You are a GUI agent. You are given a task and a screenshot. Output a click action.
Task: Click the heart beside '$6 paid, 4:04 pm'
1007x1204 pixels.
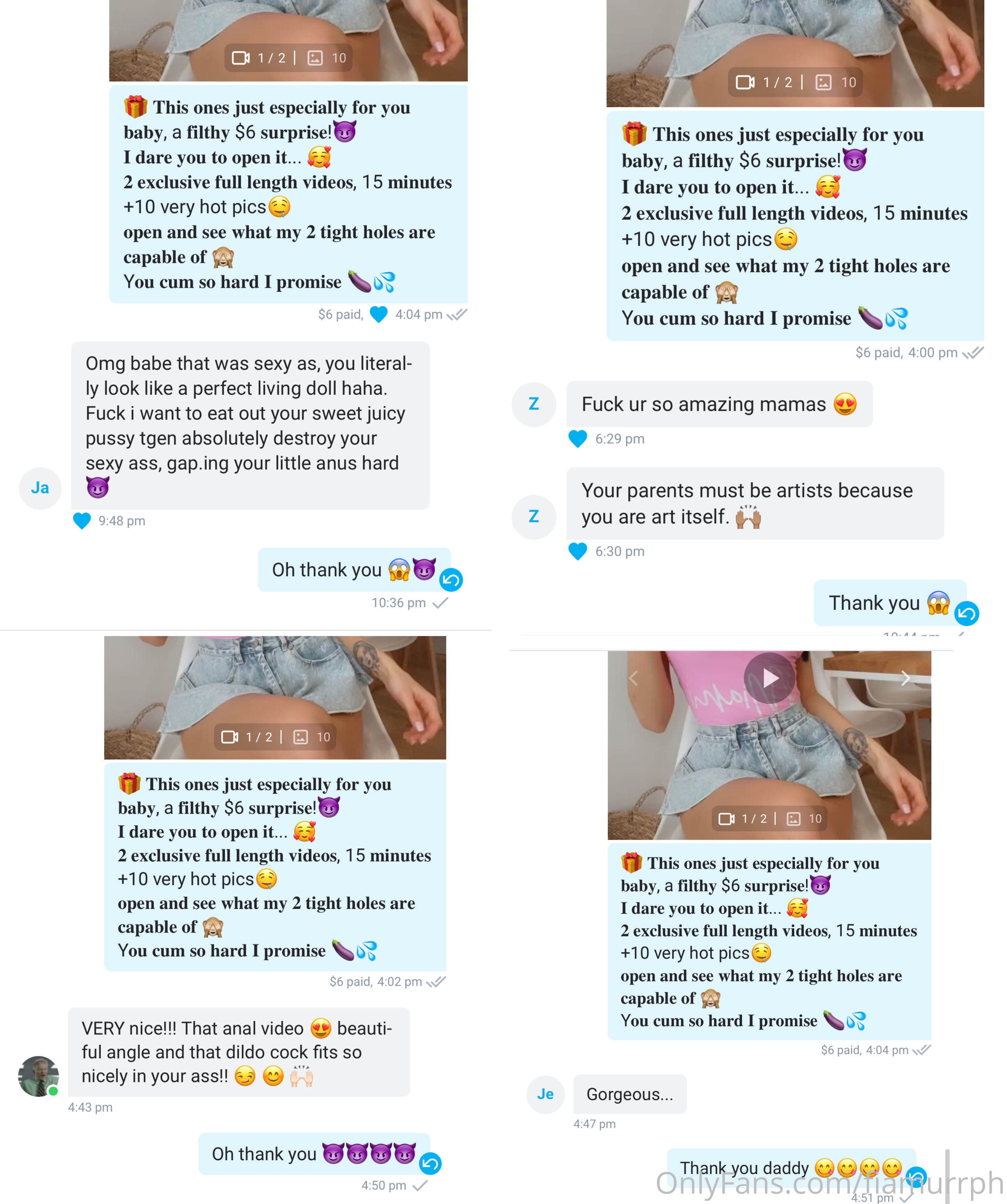coord(378,314)
